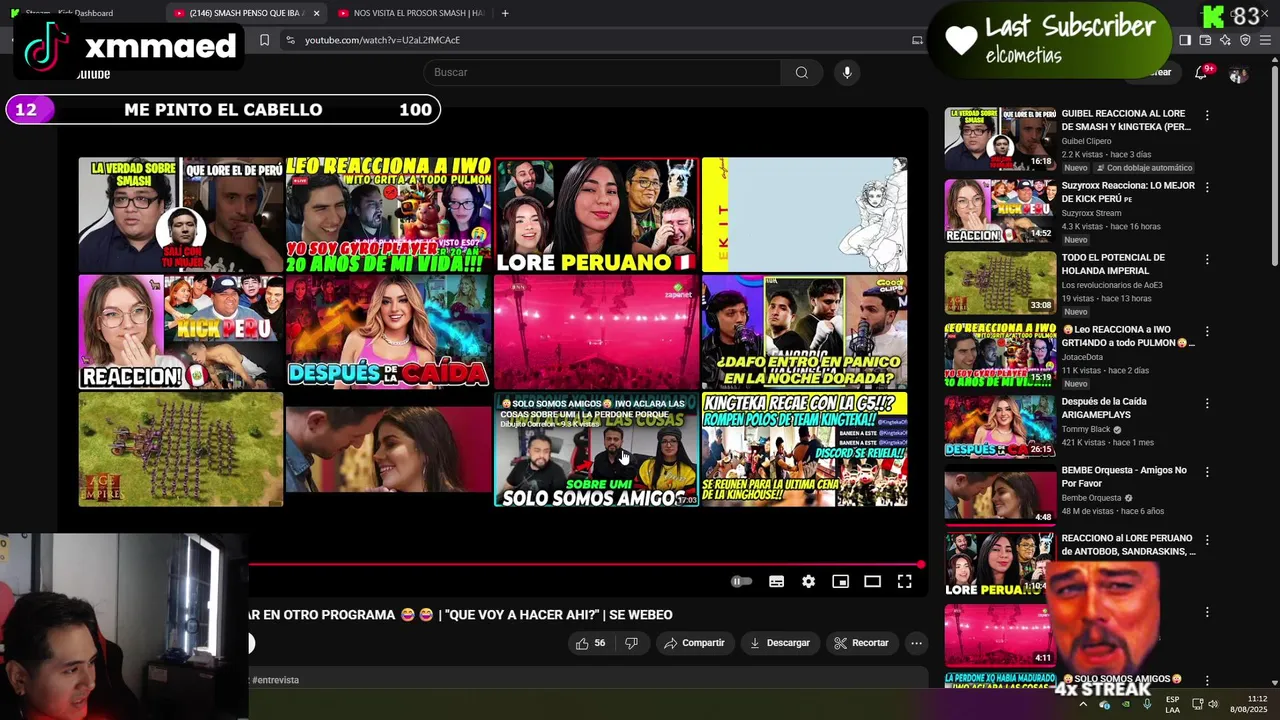
Task: Open options menu for BEMBE Orquesta video
Action: tap(1207, 471)
